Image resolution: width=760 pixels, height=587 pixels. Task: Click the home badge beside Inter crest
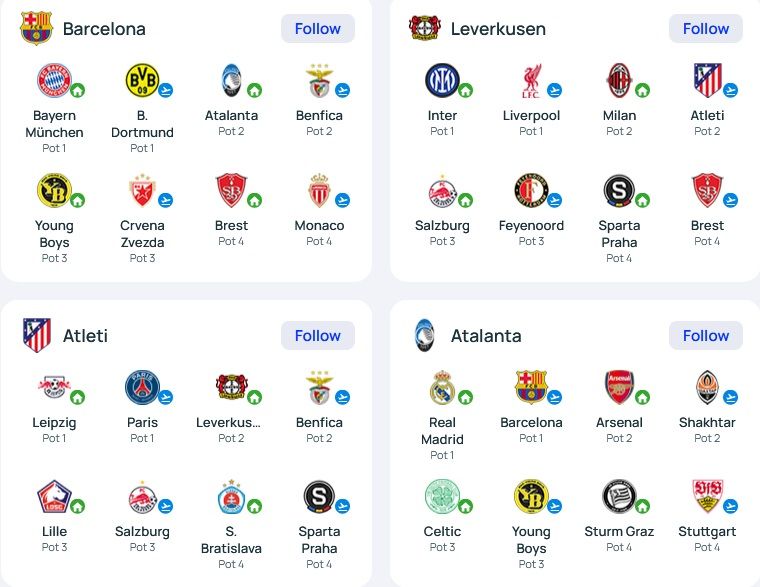pyautogui.click(x=465, y=90)
